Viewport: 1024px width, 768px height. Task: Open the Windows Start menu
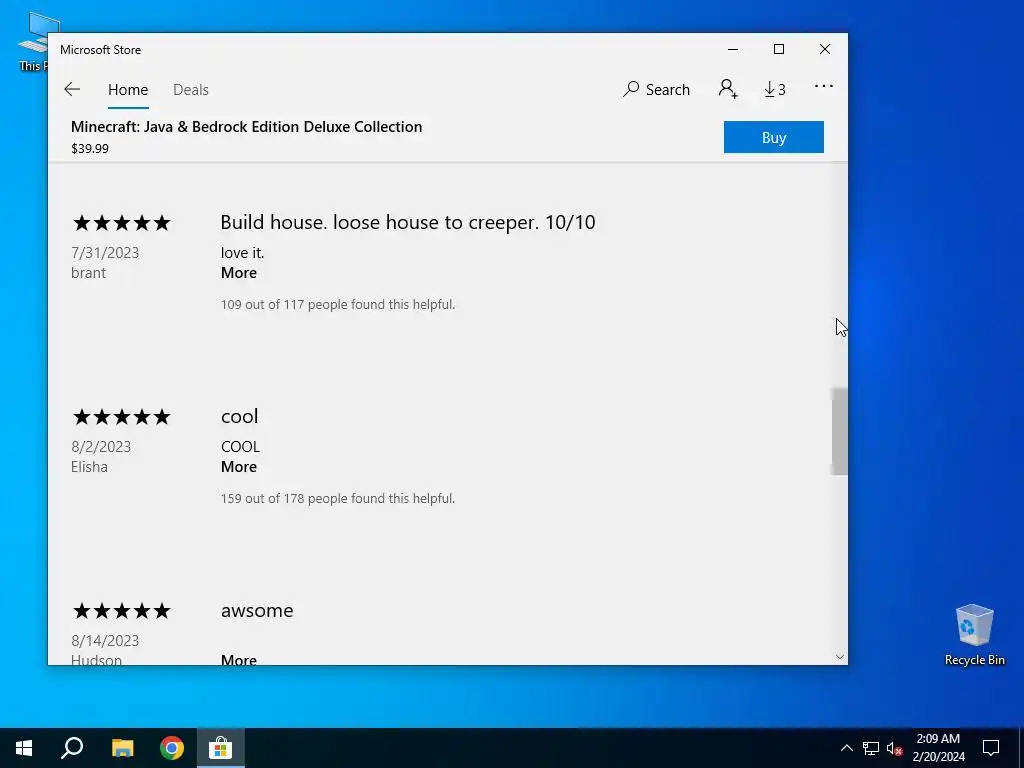point(24,748)
